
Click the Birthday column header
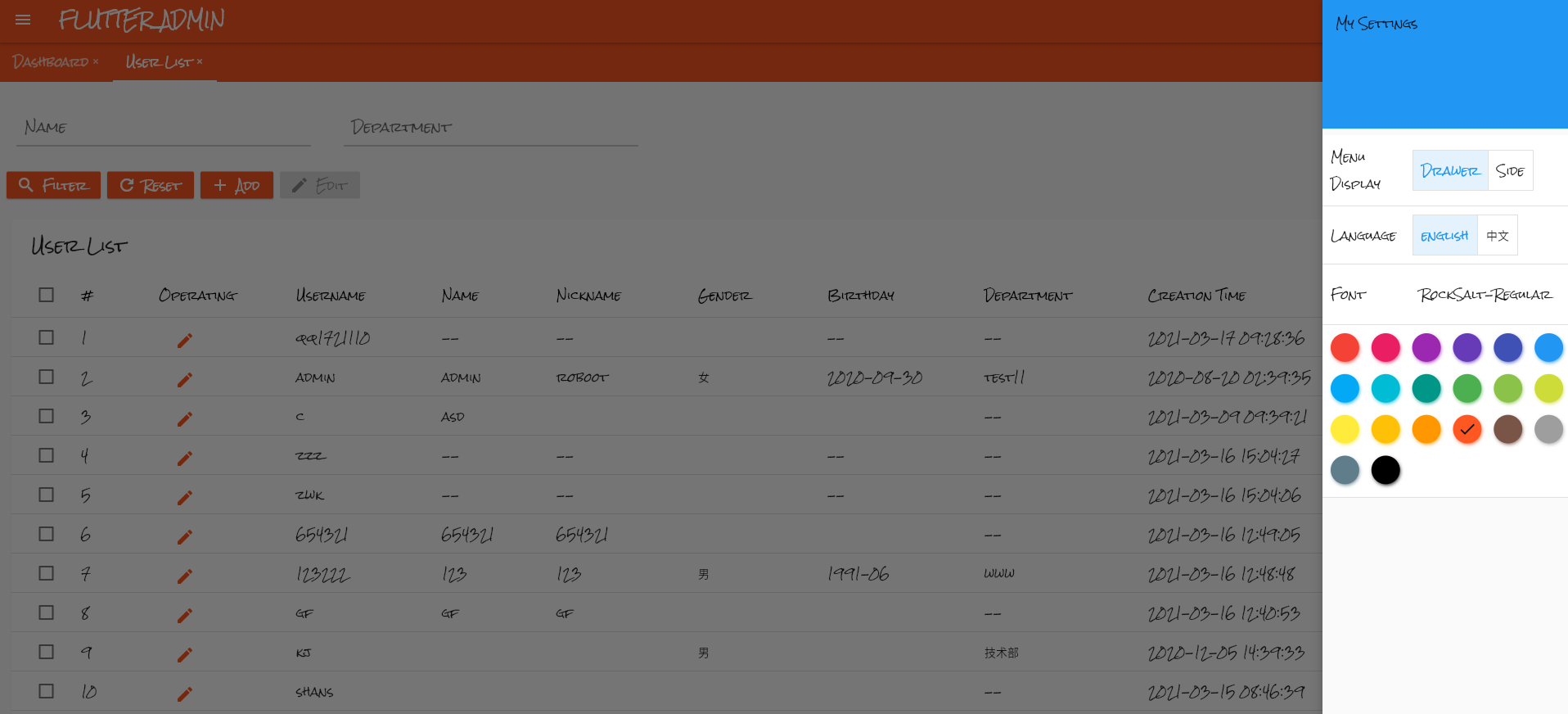click(x=861, y=296)
